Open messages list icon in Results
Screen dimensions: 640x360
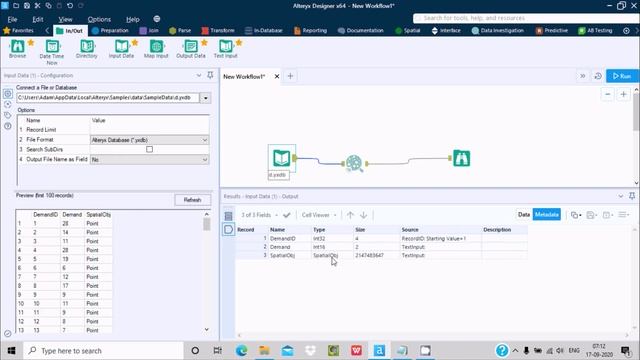click(x=228, y=216)
